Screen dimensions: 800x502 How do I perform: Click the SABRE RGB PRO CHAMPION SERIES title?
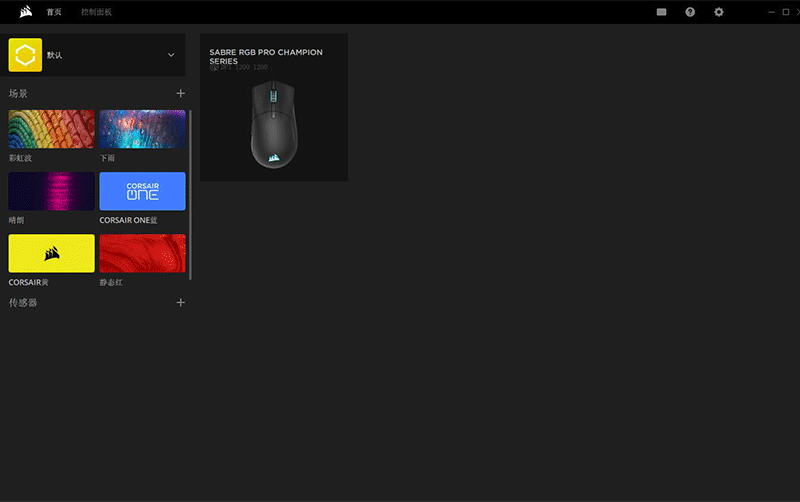coord(266,56)
